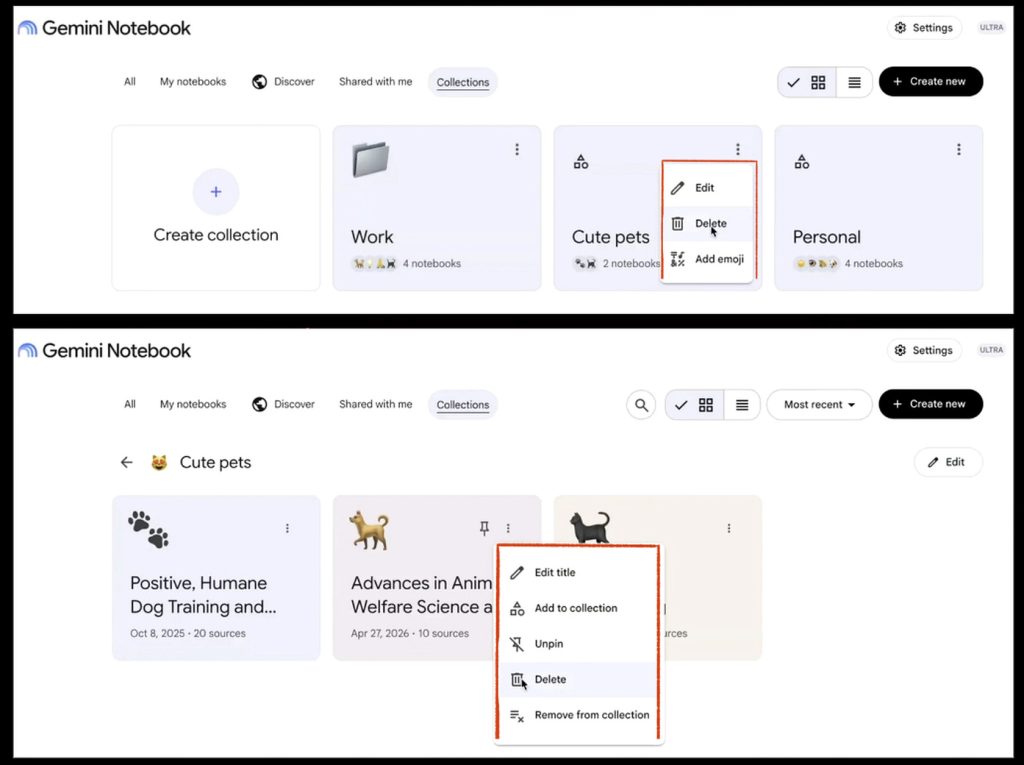Click the folder icon on Work card
This screenshot has width=1024, height=765.
[x=370, y=159]
